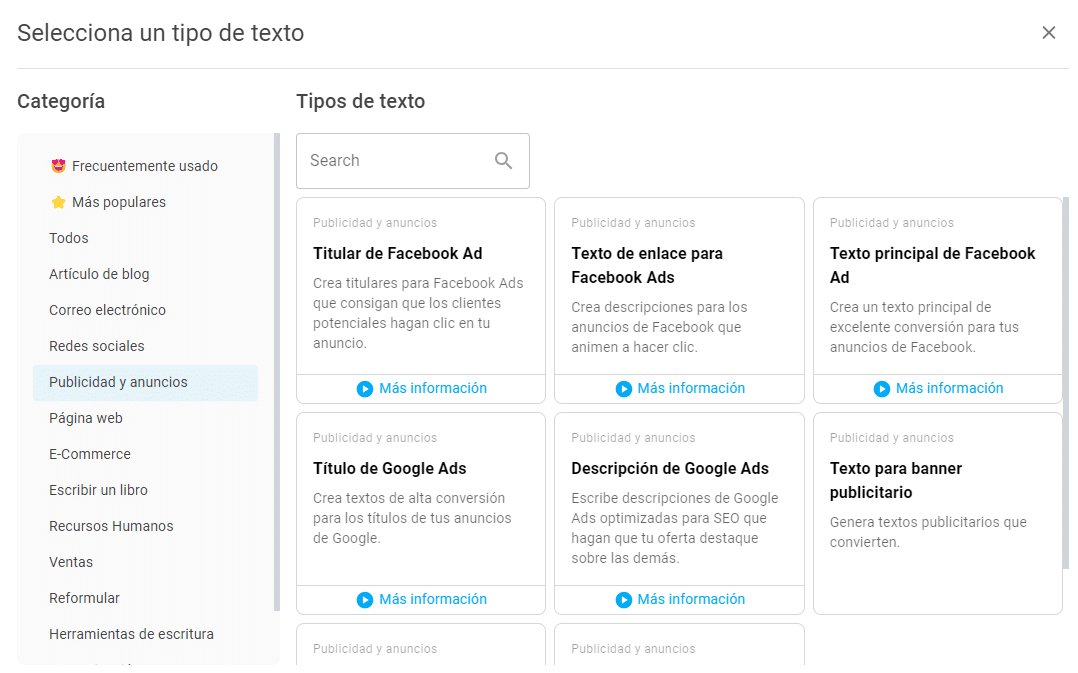Click the play icon under Descripción de Google Ads

[624, 599]
